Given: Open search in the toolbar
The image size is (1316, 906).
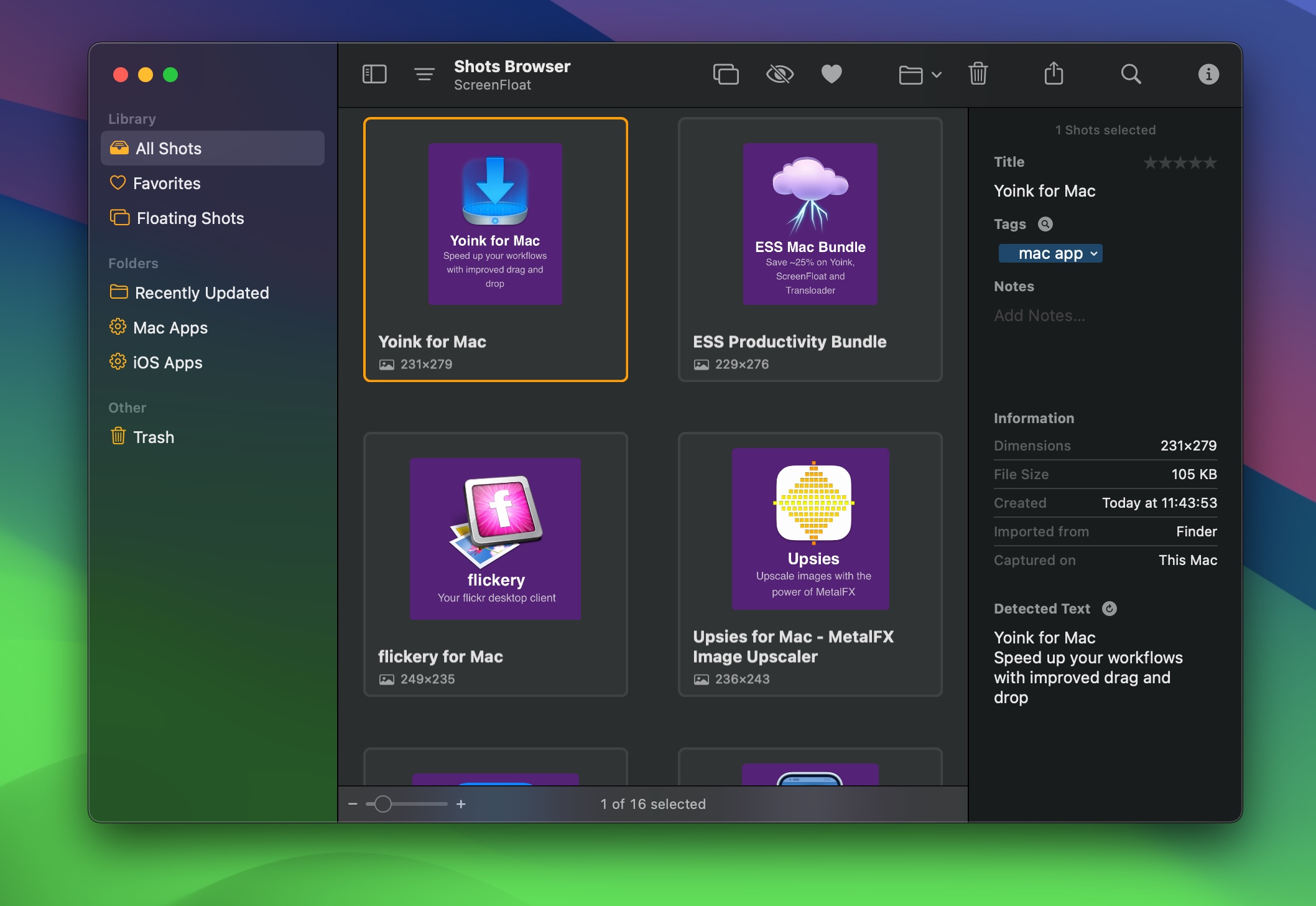Looking at the screenshot, I should coord(1131,75).
